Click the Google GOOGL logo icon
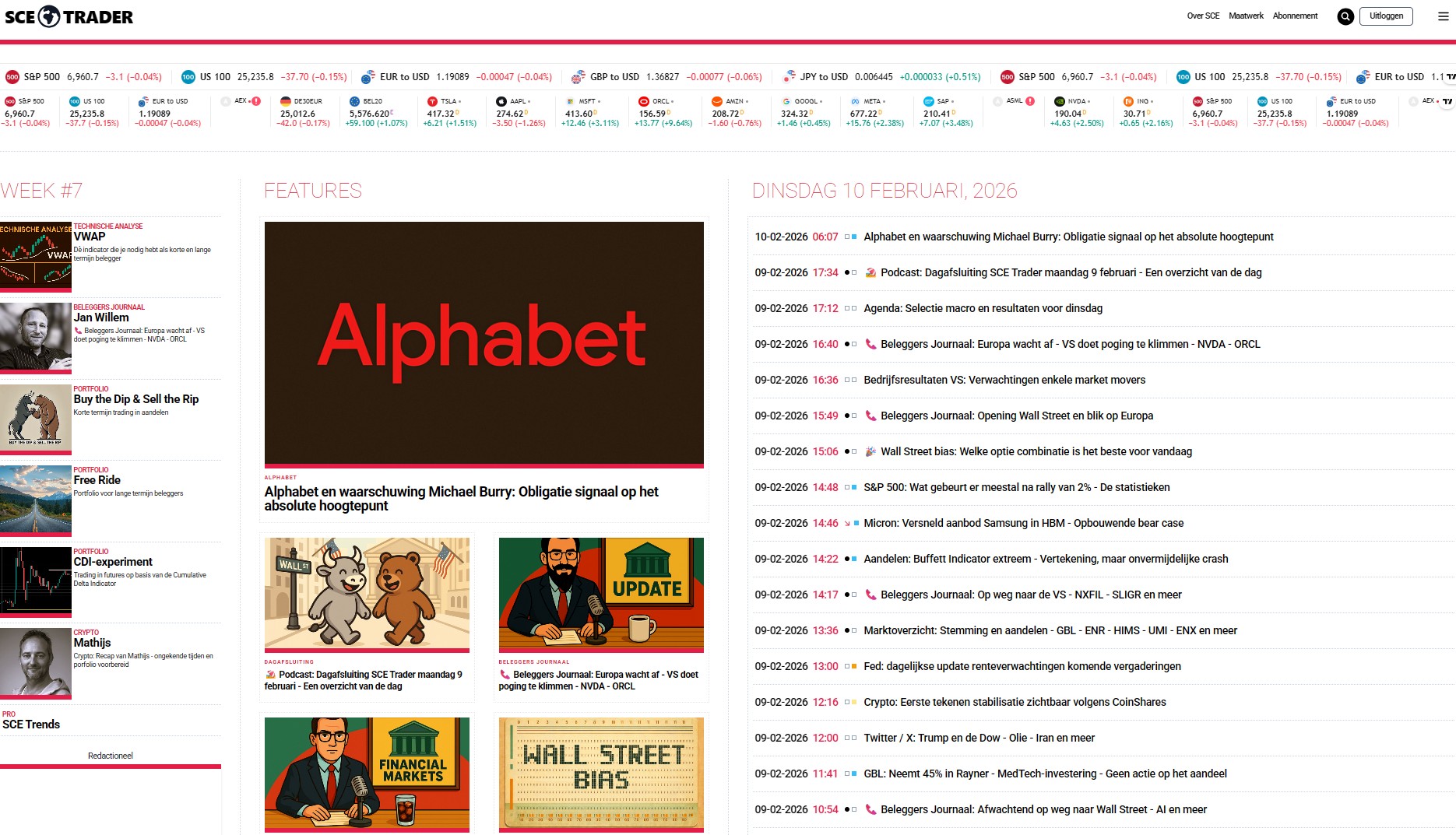Viewport: 1456px width, 835px height. tap(786, 101)
